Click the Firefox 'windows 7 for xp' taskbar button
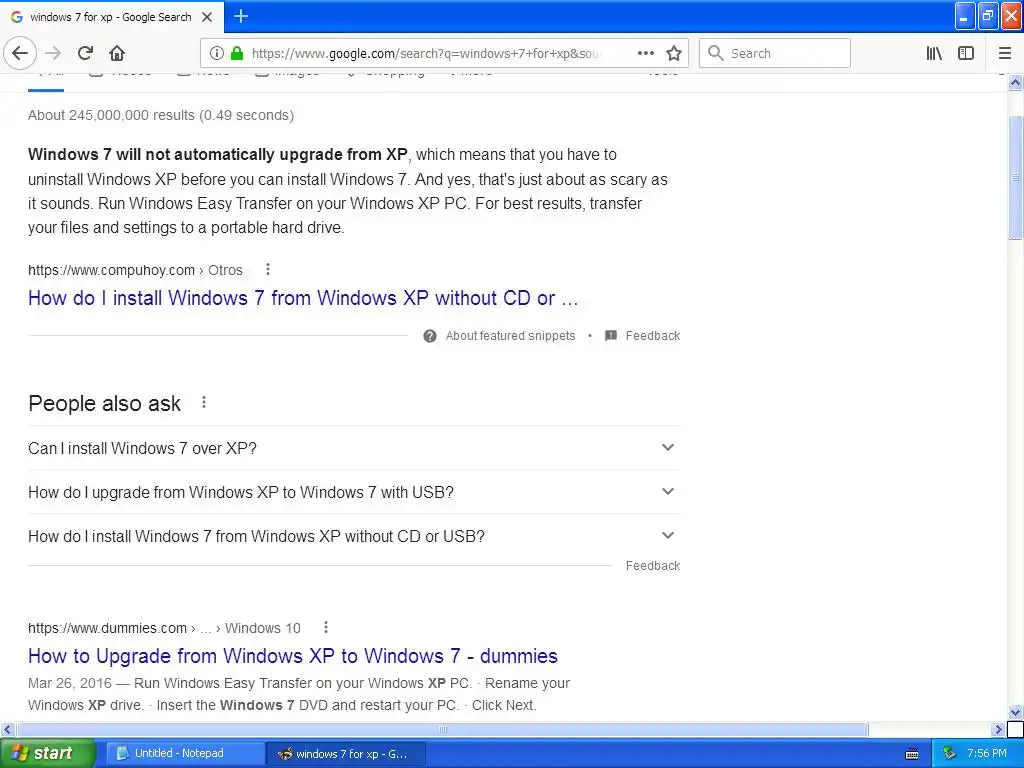The width and height of the screenshot is (1024, 768). point(346,754)
